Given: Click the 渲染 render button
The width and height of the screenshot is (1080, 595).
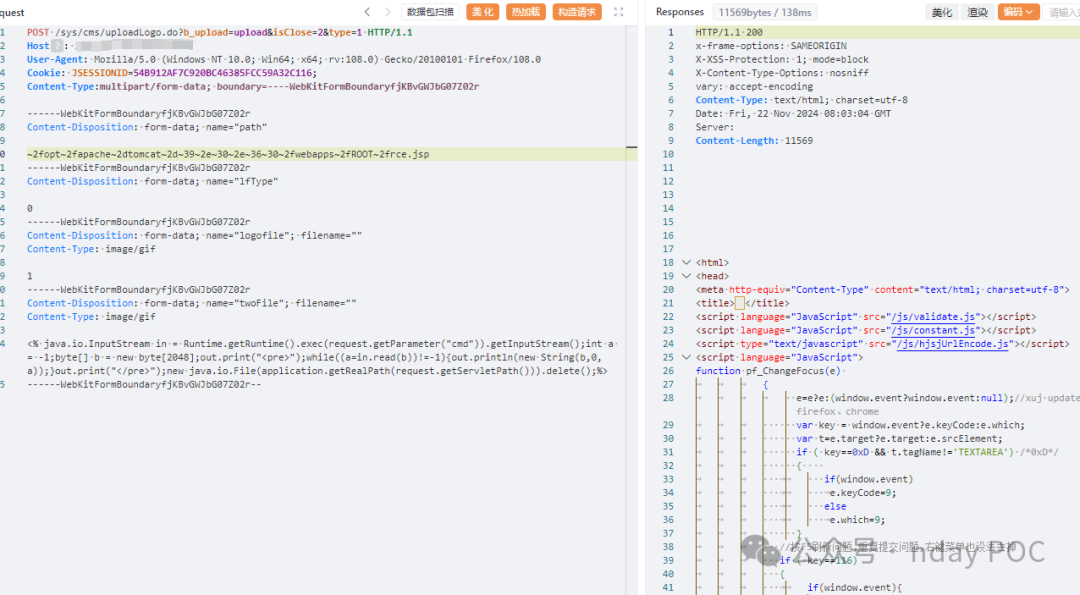Looking at the screenshot, I should (x=977, y=12).
